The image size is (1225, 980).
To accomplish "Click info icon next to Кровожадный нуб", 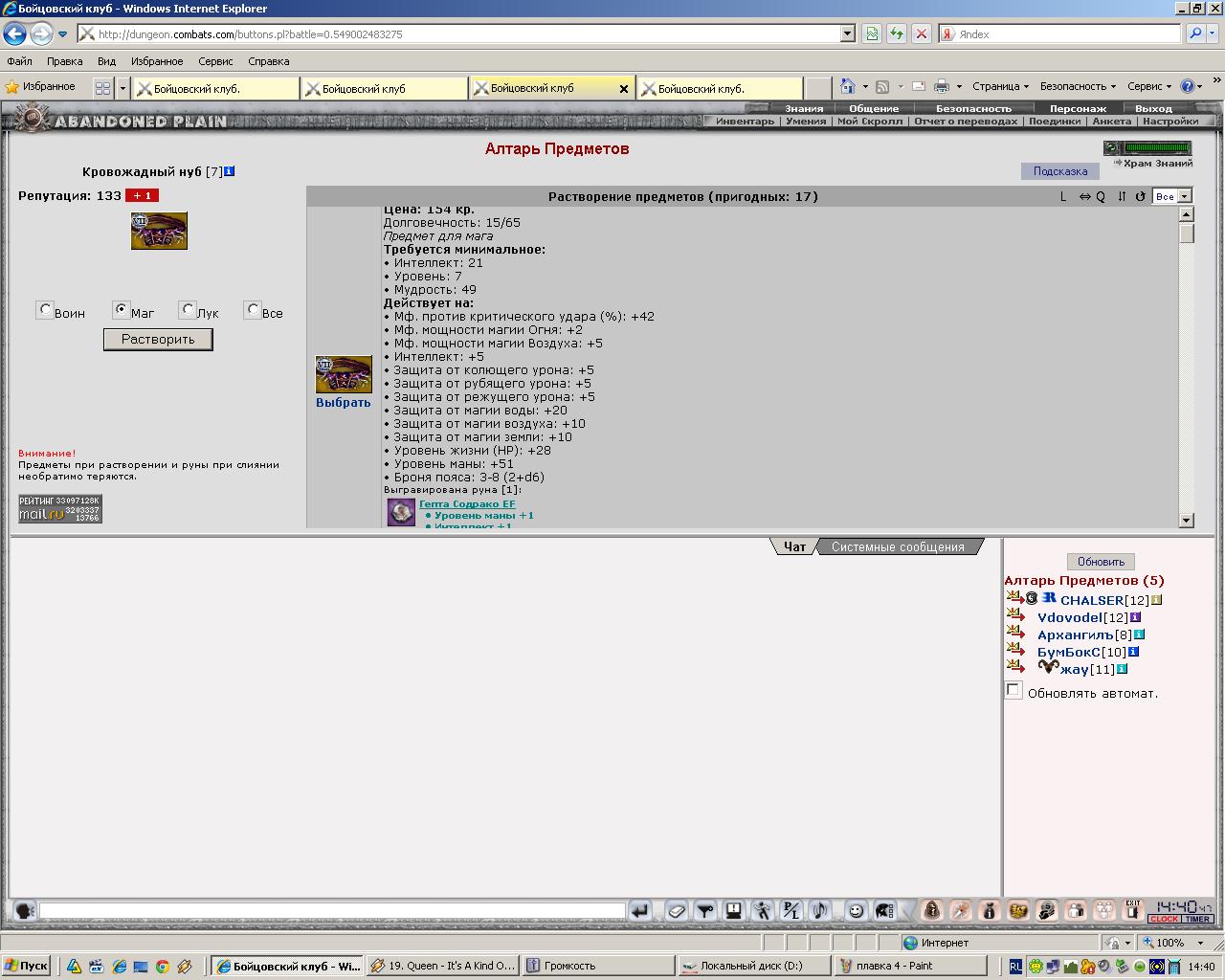I will (x=230, y=171).
